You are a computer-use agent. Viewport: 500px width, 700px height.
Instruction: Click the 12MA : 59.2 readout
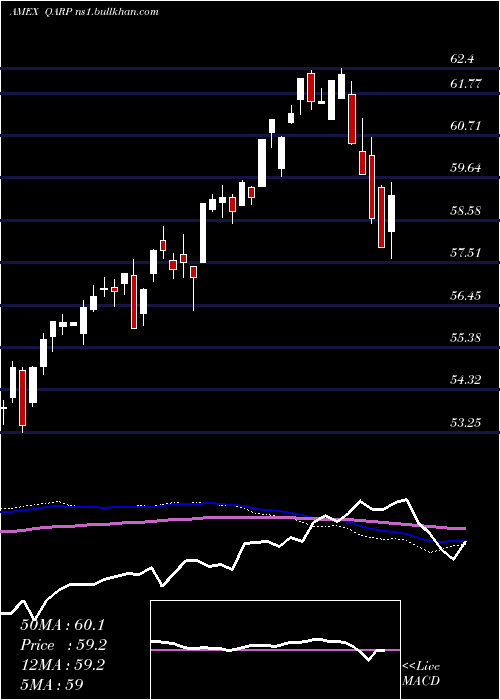62,665
